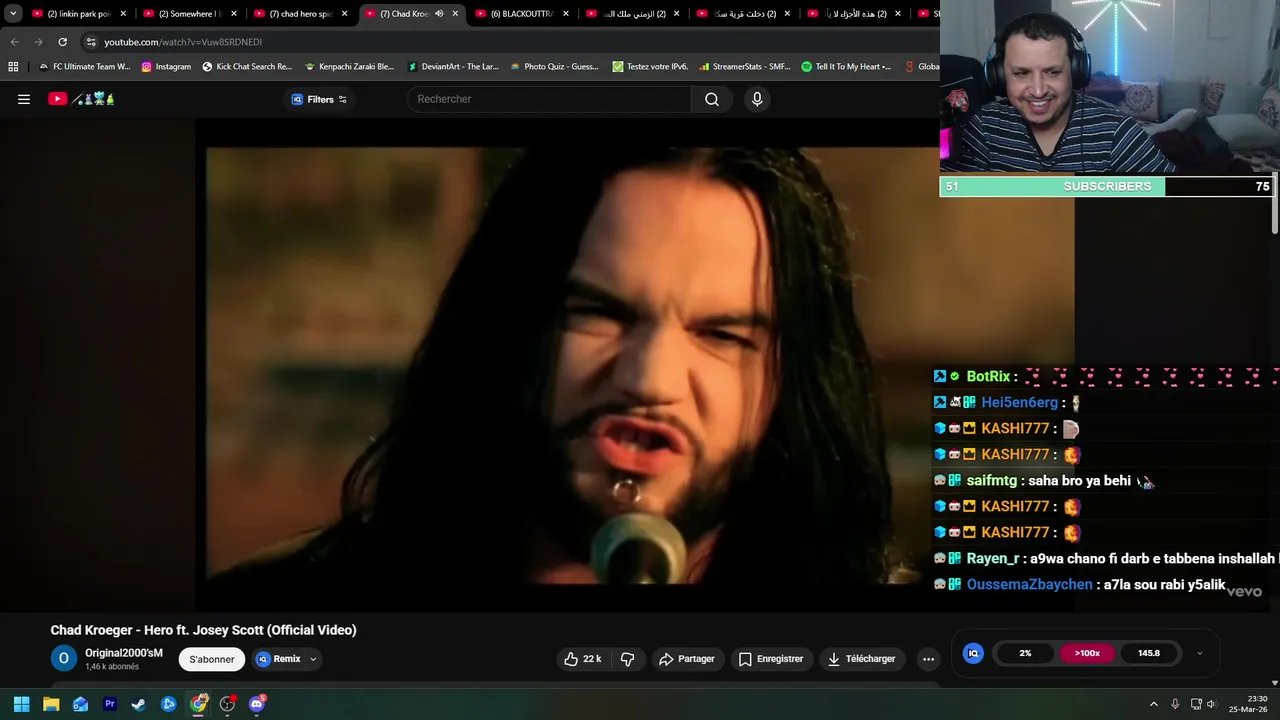This screenshot has height=720, width=1280.
Task: Open Discord from the taskbar
Action: (257, 704)
